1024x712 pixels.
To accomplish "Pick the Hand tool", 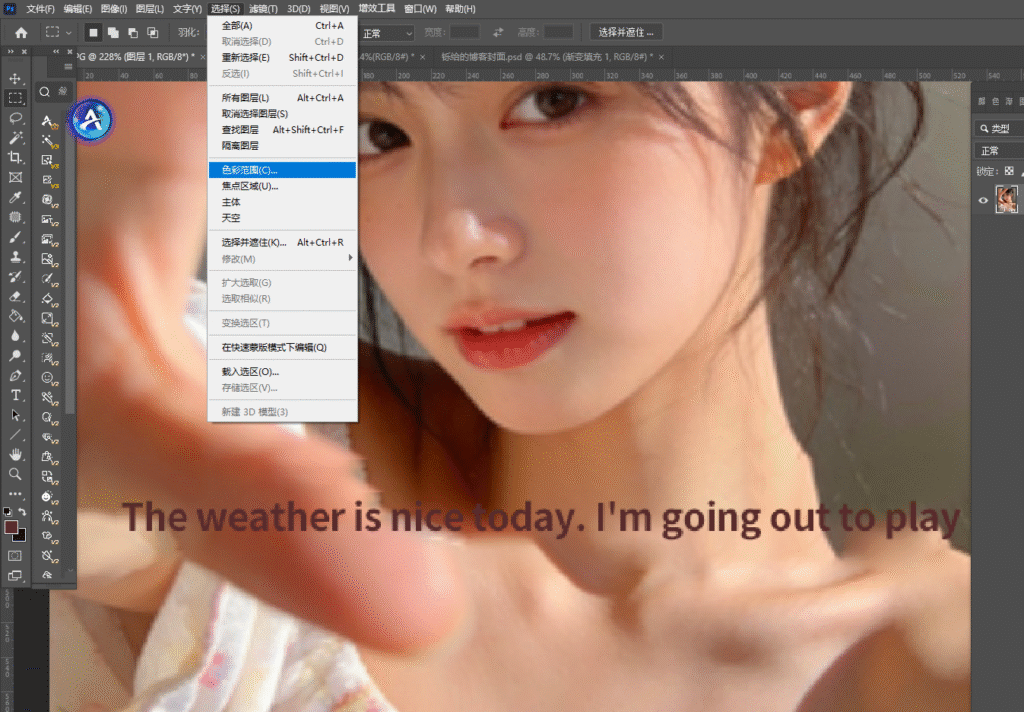I will [15, 454].
